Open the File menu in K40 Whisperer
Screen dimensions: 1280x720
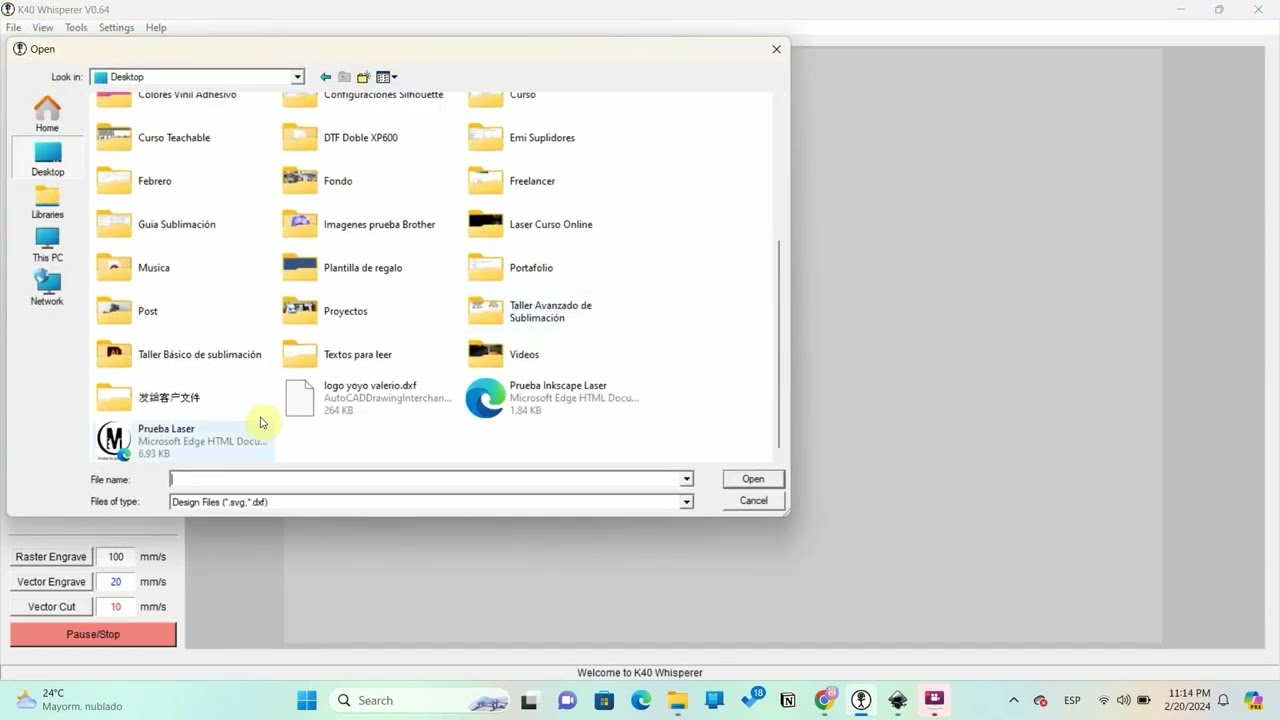tap(13, 27)
